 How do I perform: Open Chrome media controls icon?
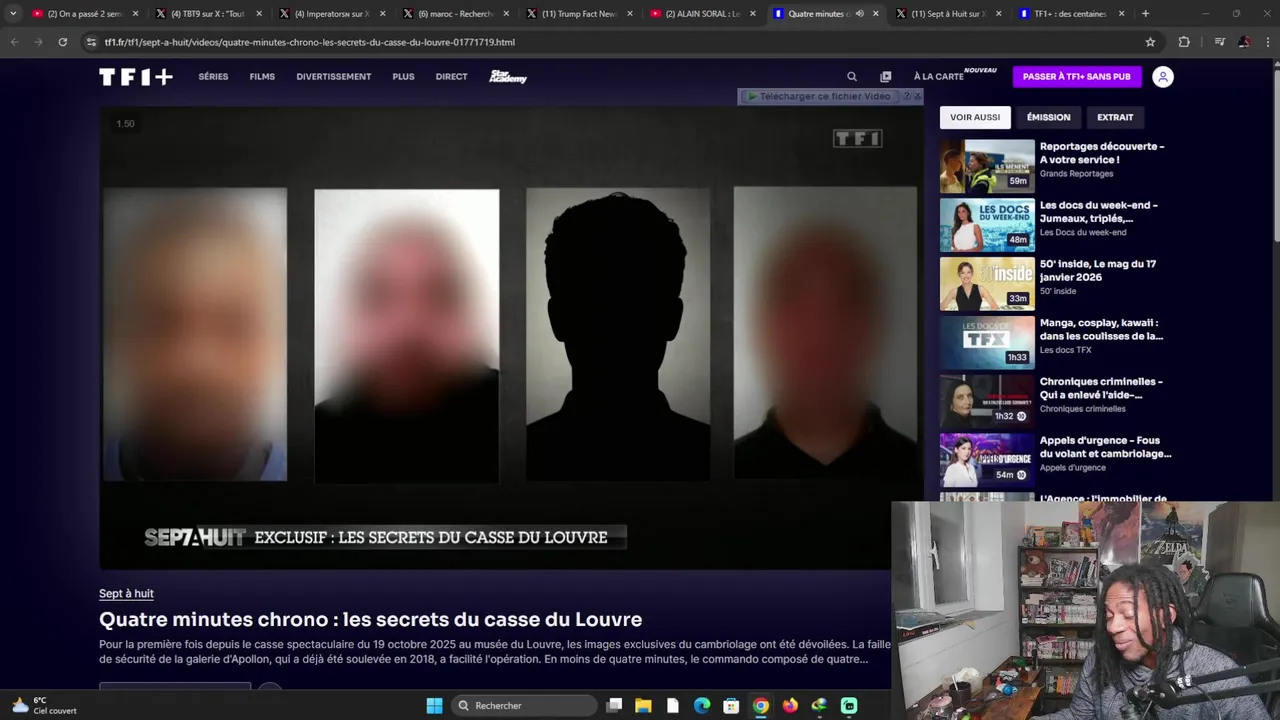(x=1219, y=42)
